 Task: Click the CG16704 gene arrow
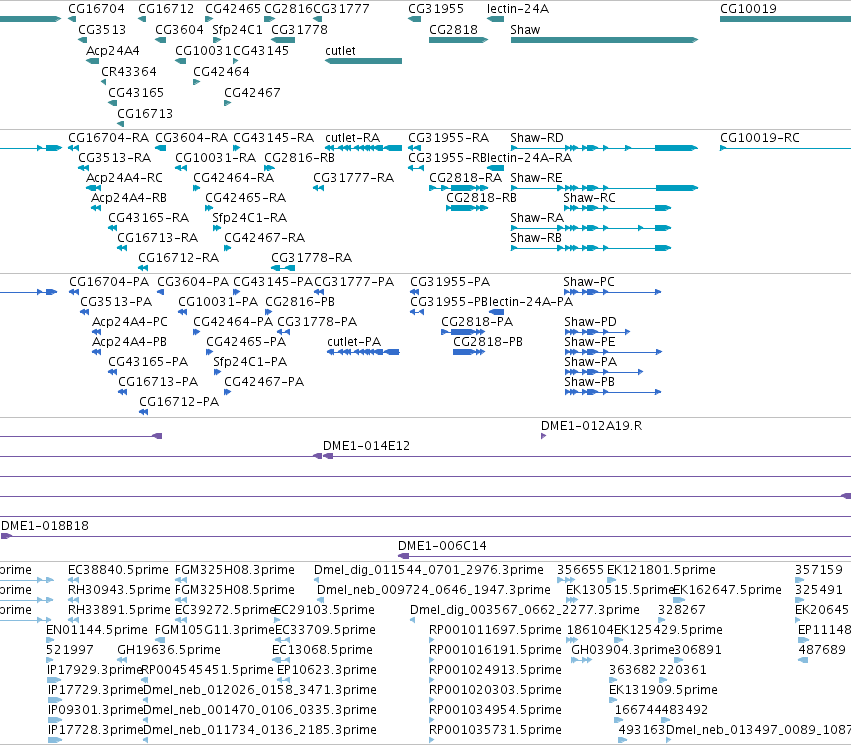click(72, 19)
